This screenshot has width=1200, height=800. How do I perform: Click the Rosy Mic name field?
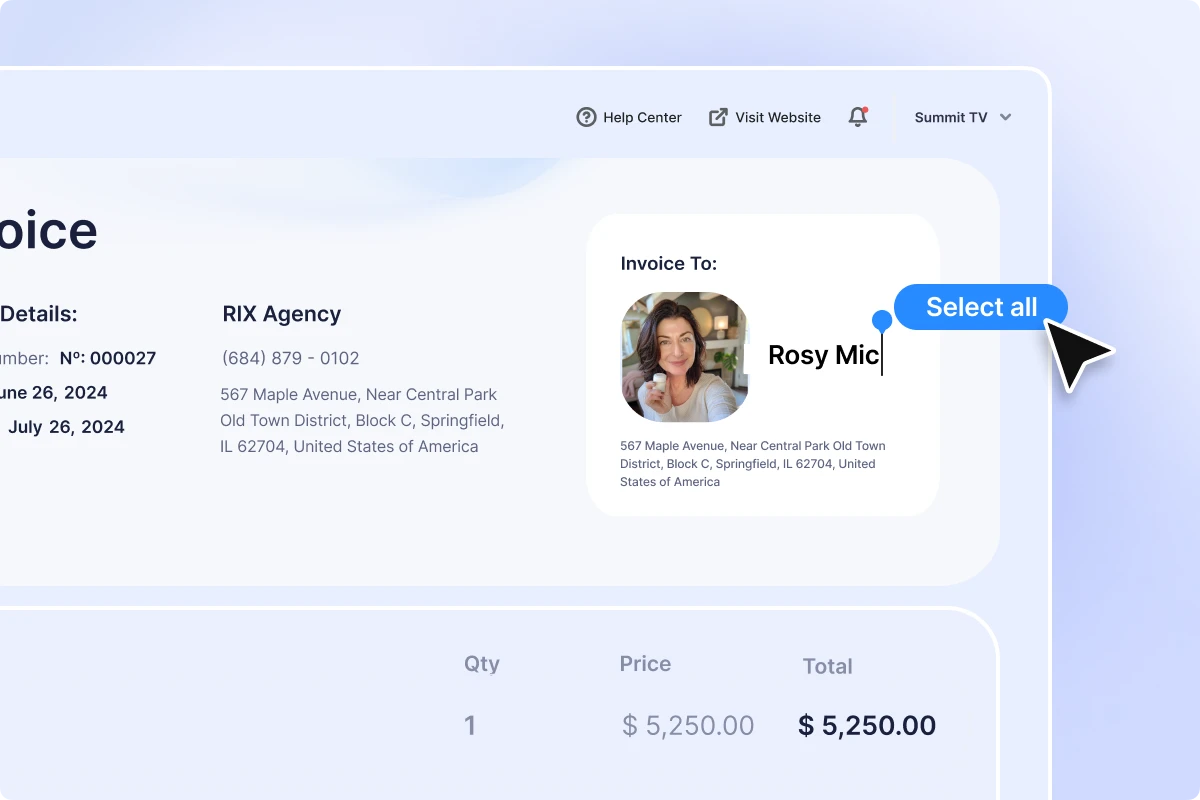click(x=824, y=355)
